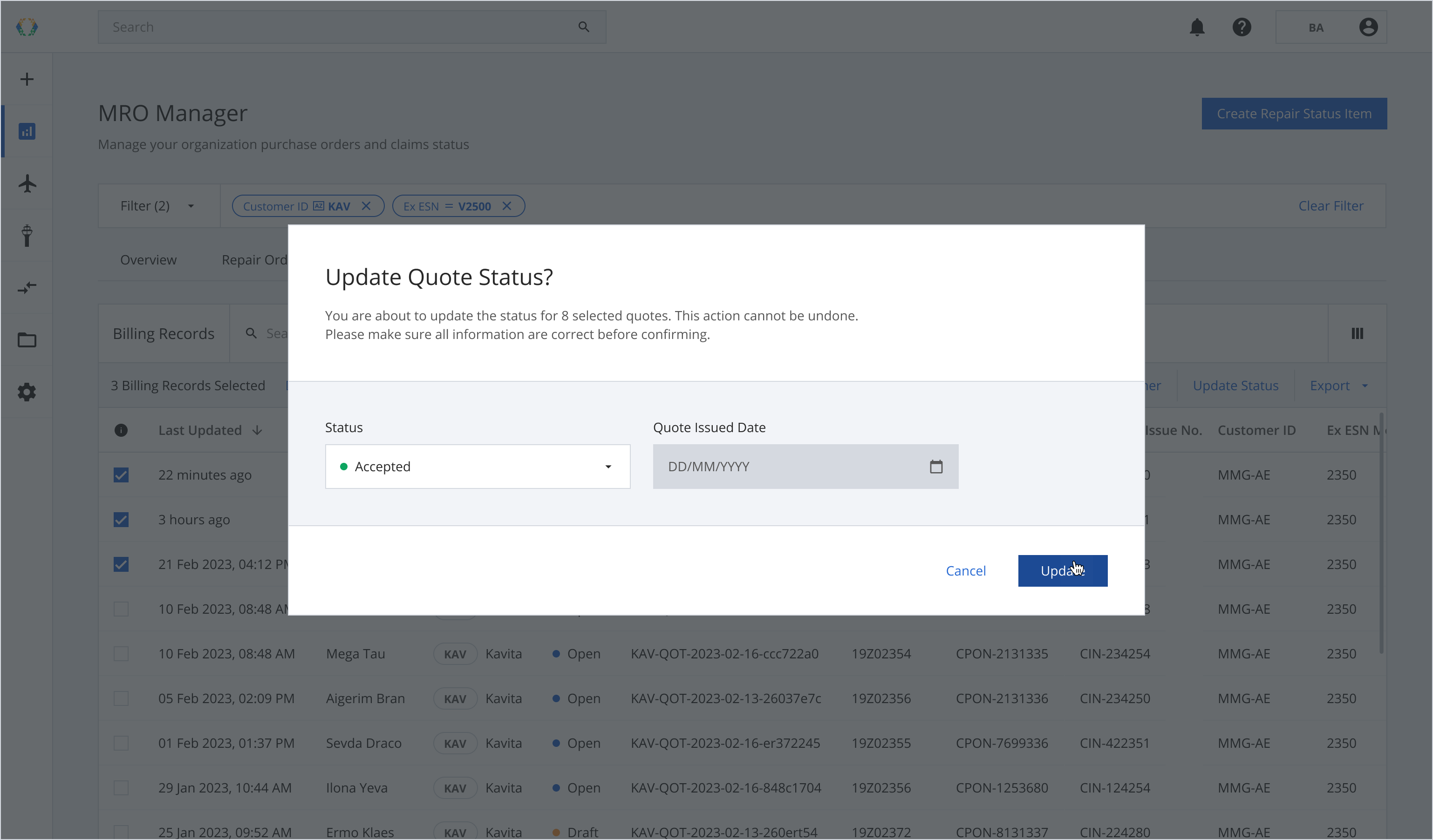
Task: Click Open status in Aigerim Bran row
Action: click(x=576, y=698)
